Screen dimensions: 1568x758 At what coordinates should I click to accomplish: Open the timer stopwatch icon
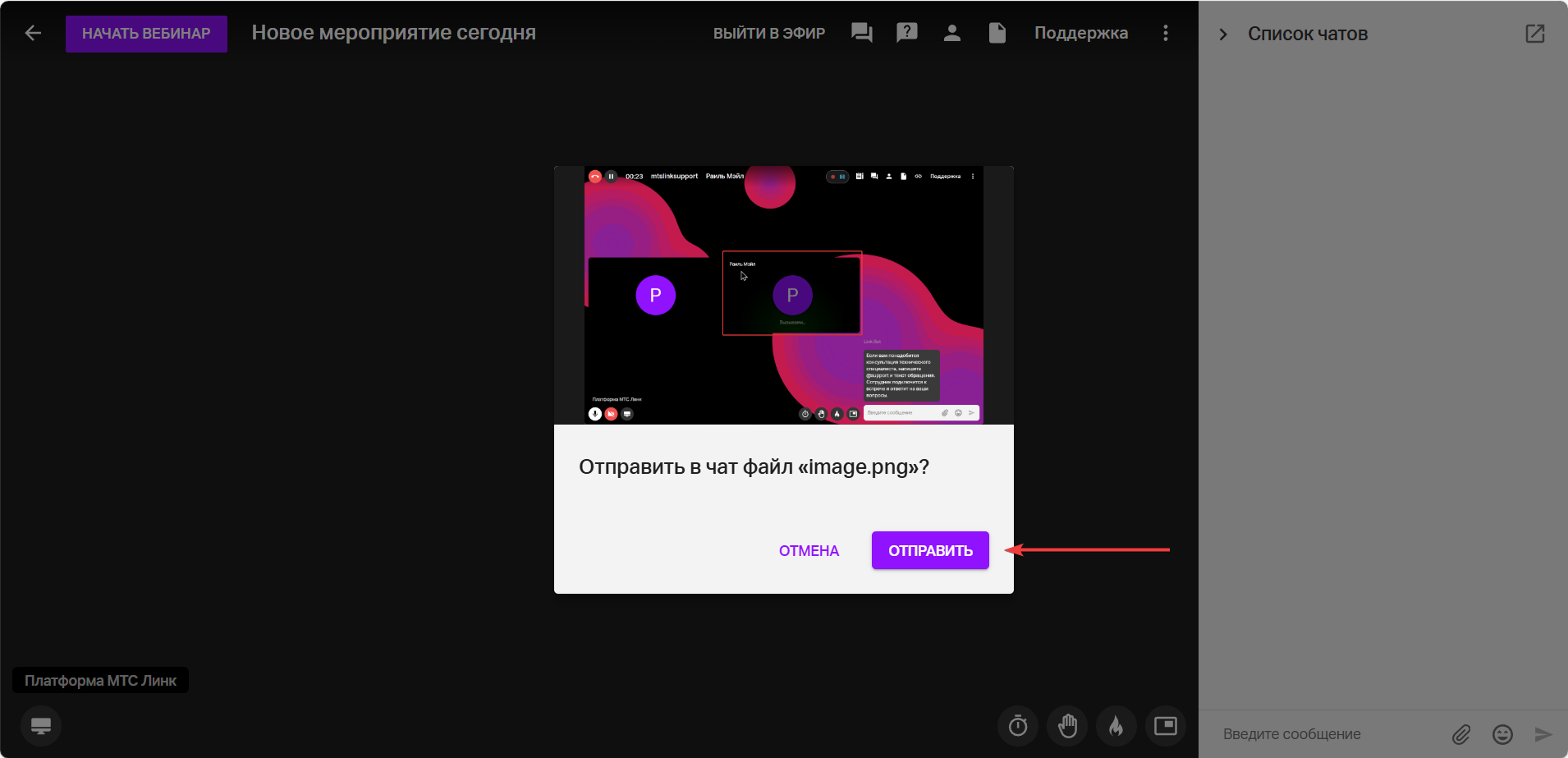click(x=1018, y=726)
